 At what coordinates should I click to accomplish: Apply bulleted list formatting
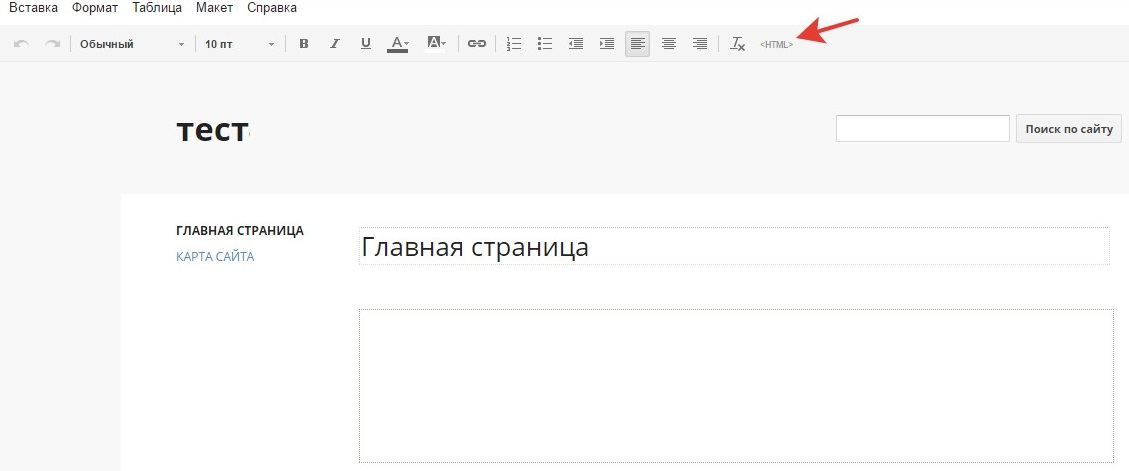pyautogui.click(x=545, y=44)
